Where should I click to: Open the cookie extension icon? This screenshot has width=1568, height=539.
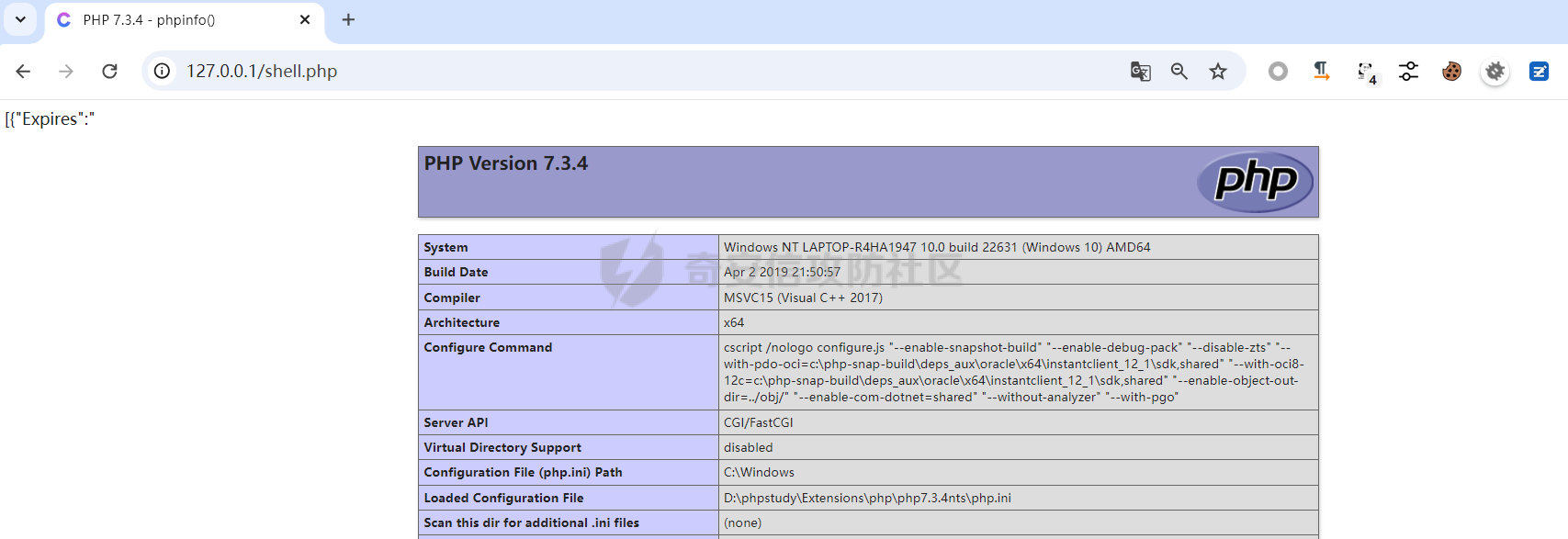pyautogui.click(x=1451, y=72)
